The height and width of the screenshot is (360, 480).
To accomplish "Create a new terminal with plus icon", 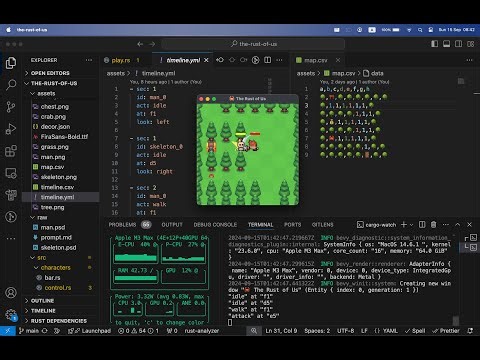I will point(404,225).
